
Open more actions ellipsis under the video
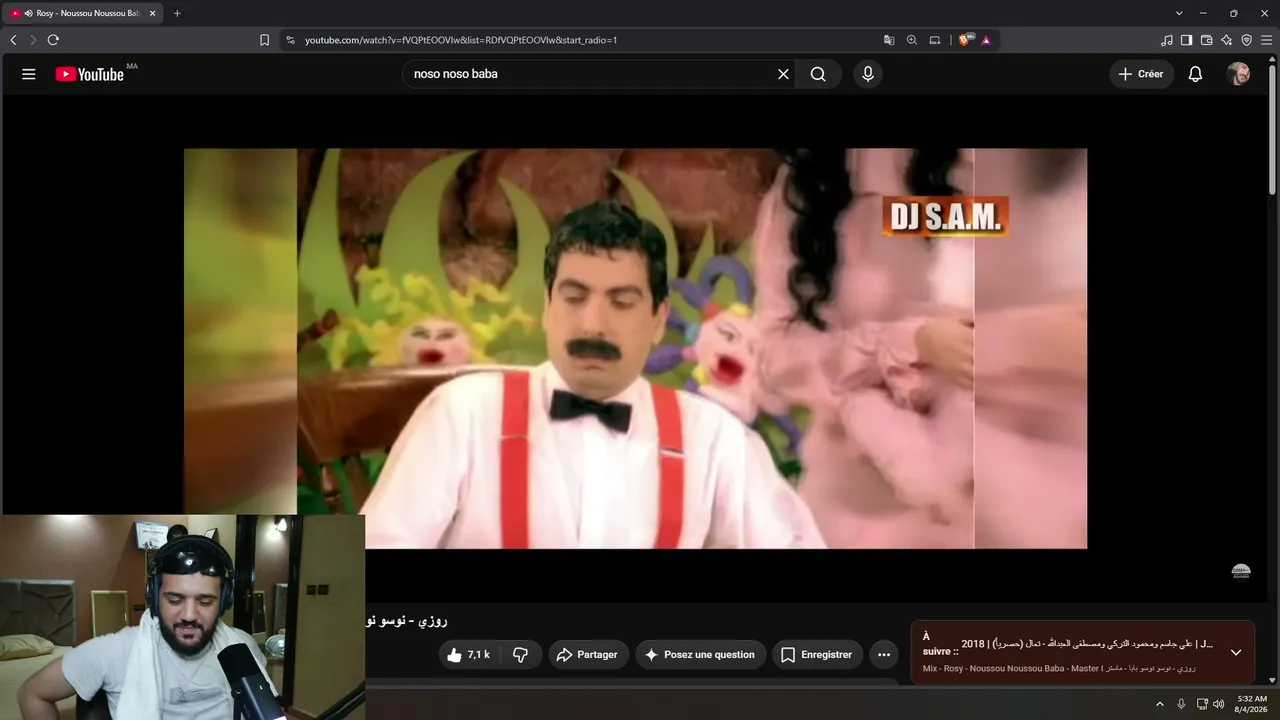(x=884, y=655)
